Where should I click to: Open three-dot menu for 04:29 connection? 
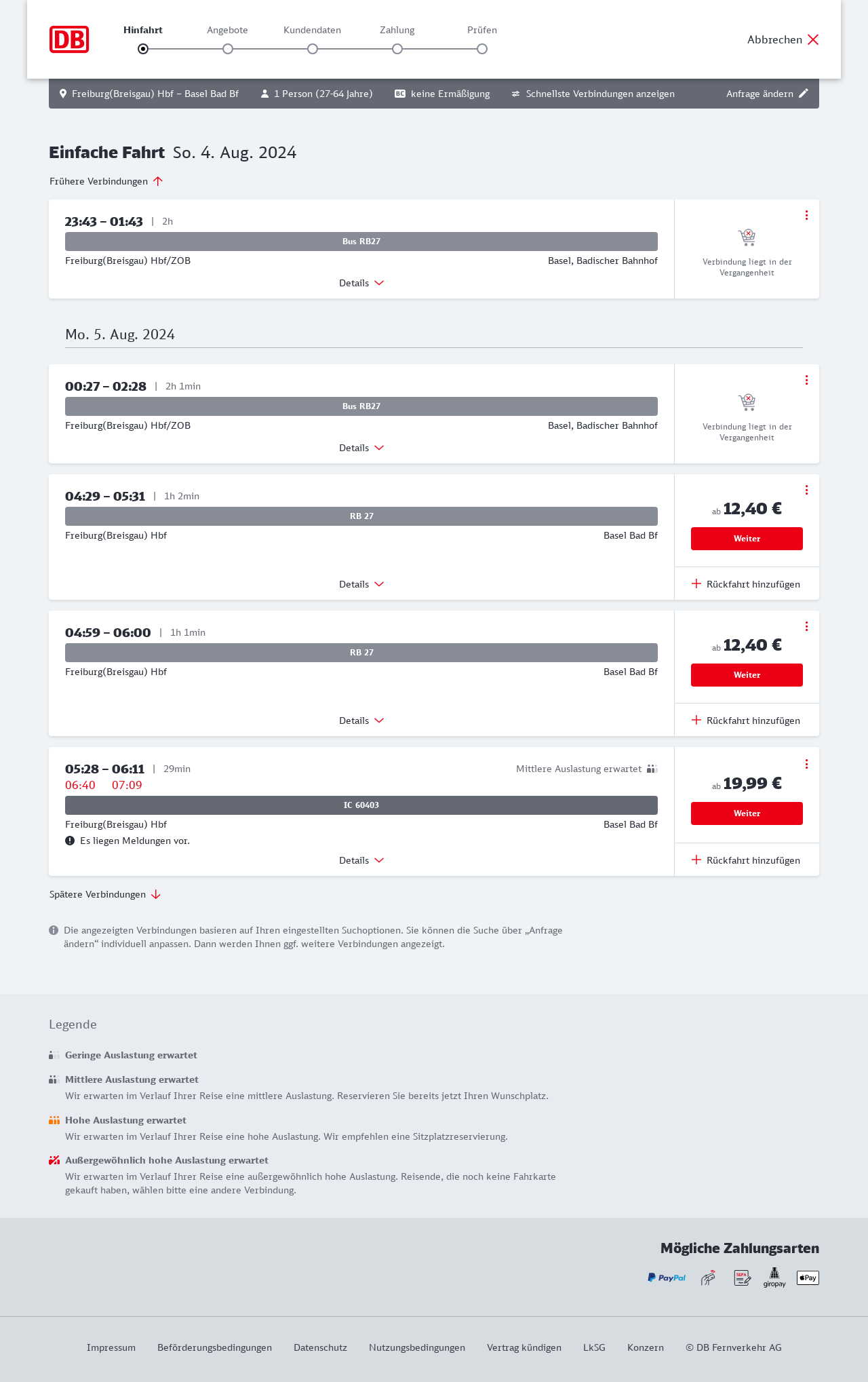[806, 490]
